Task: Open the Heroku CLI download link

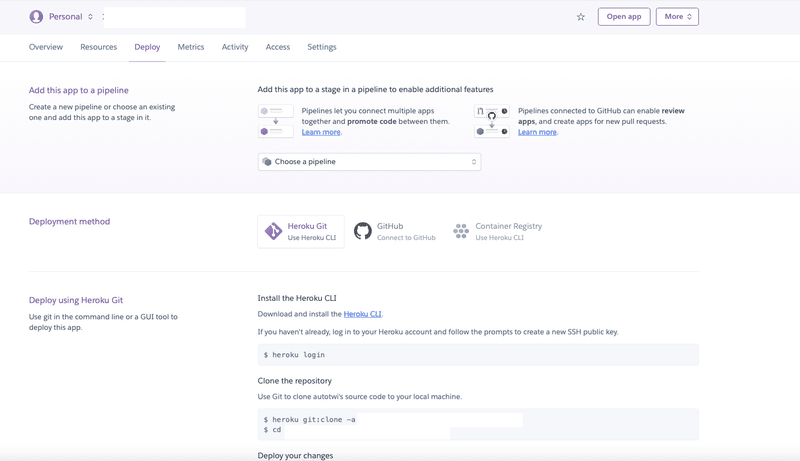Action: [363, 314]
